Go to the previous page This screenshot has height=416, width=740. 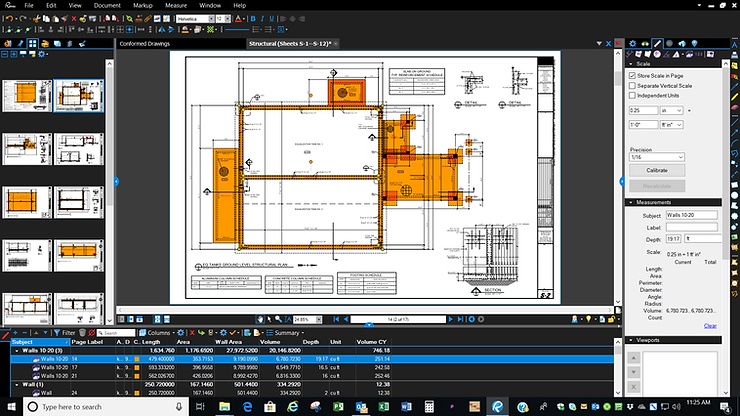tap(346, 319)
